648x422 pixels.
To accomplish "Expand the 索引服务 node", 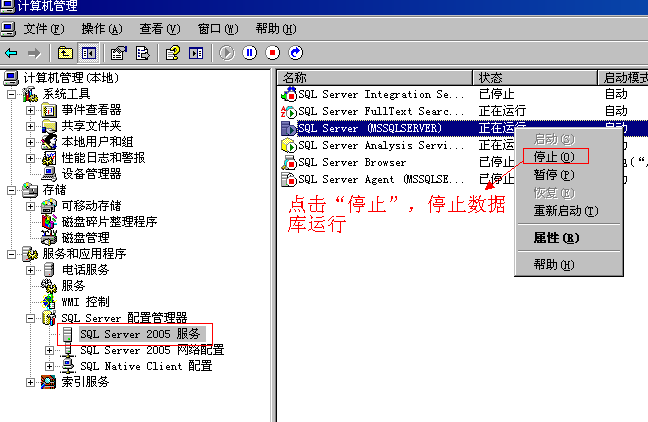I will pyautogui.click(x=30, y=382).
